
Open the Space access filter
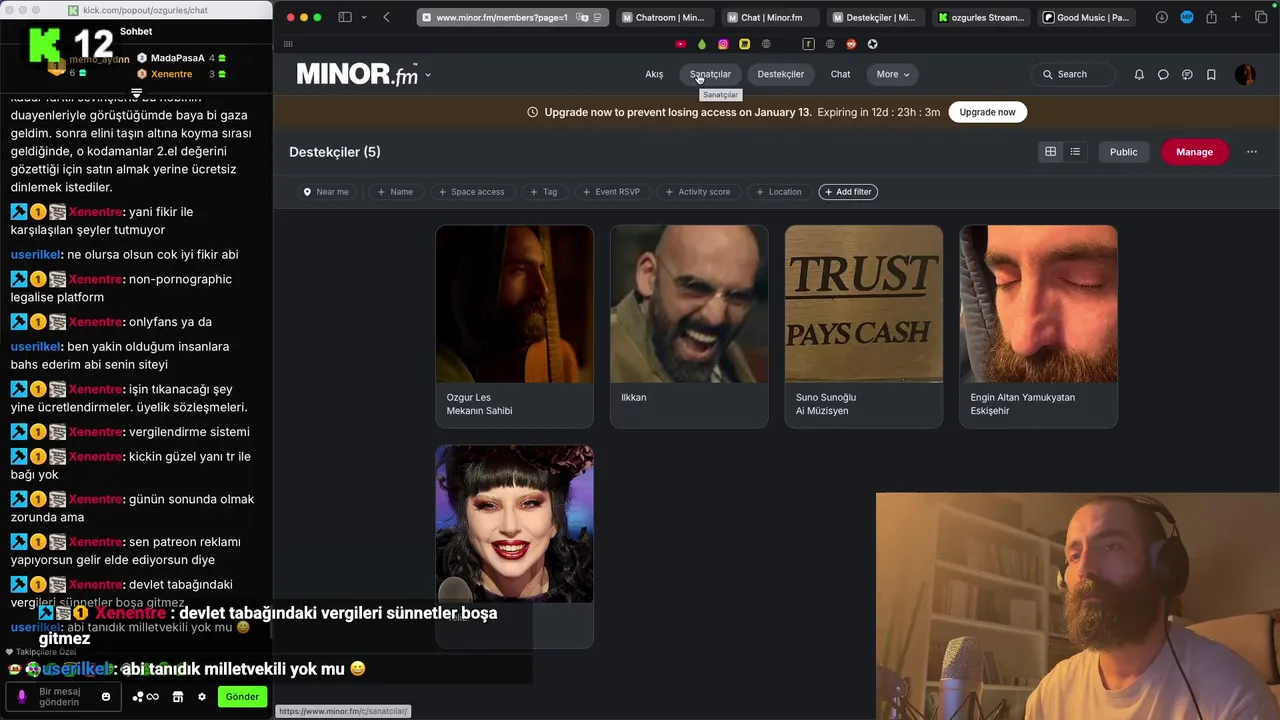472,192
